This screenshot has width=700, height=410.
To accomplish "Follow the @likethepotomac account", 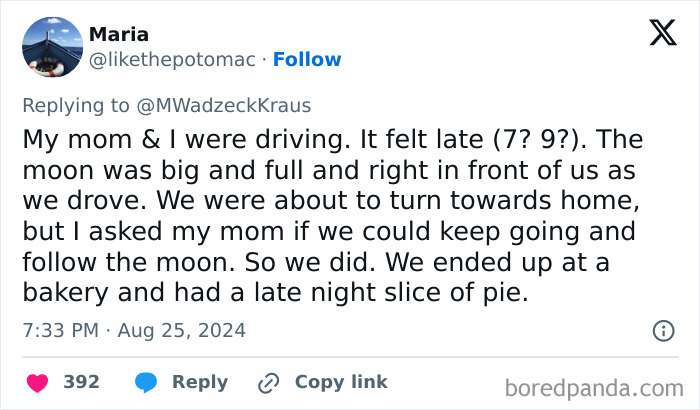I will (307, 59).
